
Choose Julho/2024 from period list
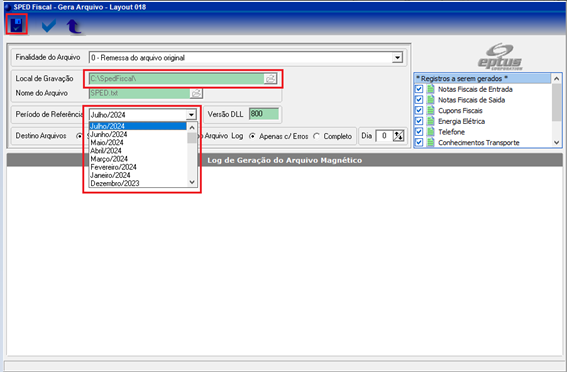coord(138,126)
